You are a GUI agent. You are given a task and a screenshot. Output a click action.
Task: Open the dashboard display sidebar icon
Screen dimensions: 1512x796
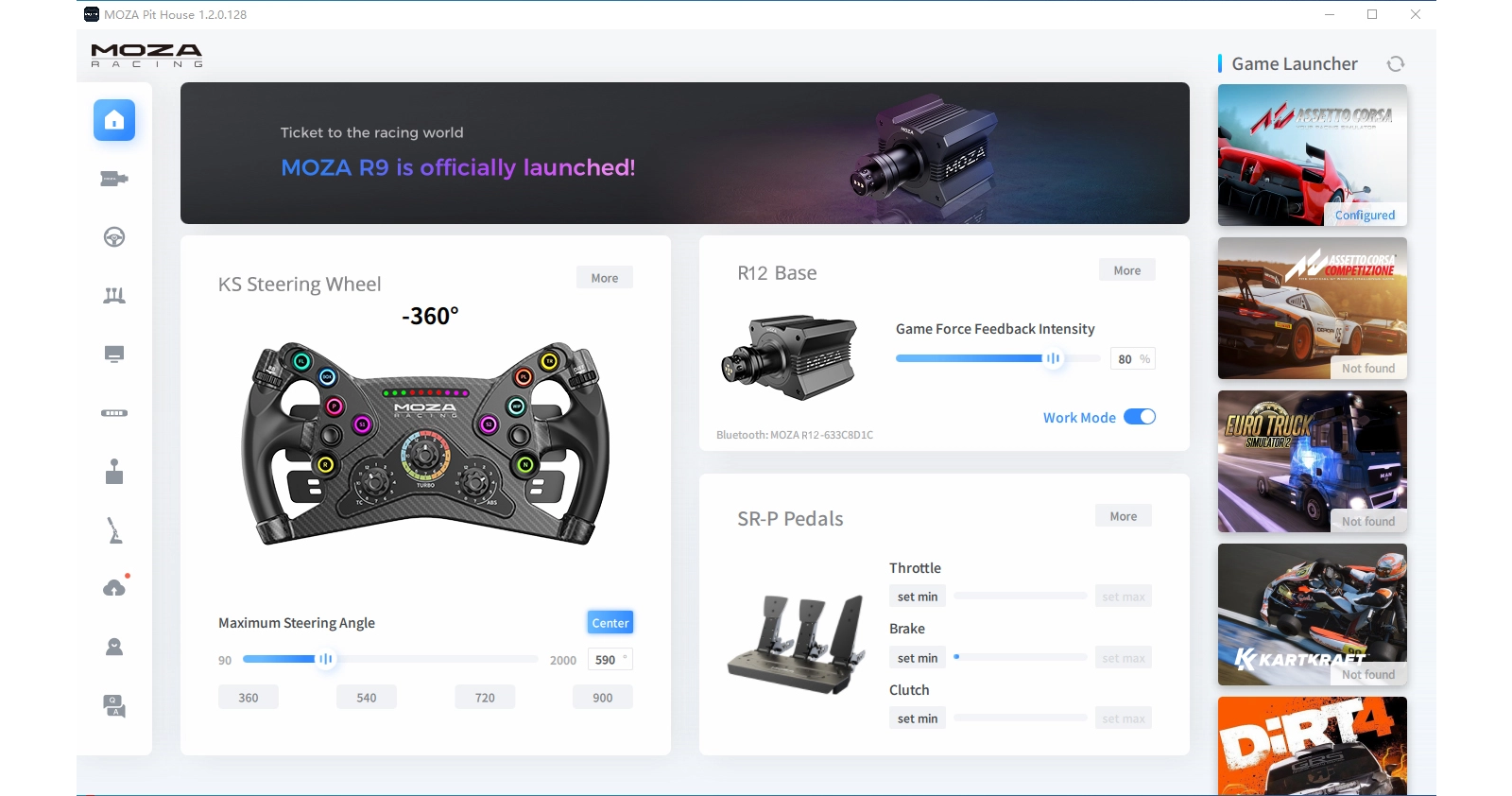114,355
